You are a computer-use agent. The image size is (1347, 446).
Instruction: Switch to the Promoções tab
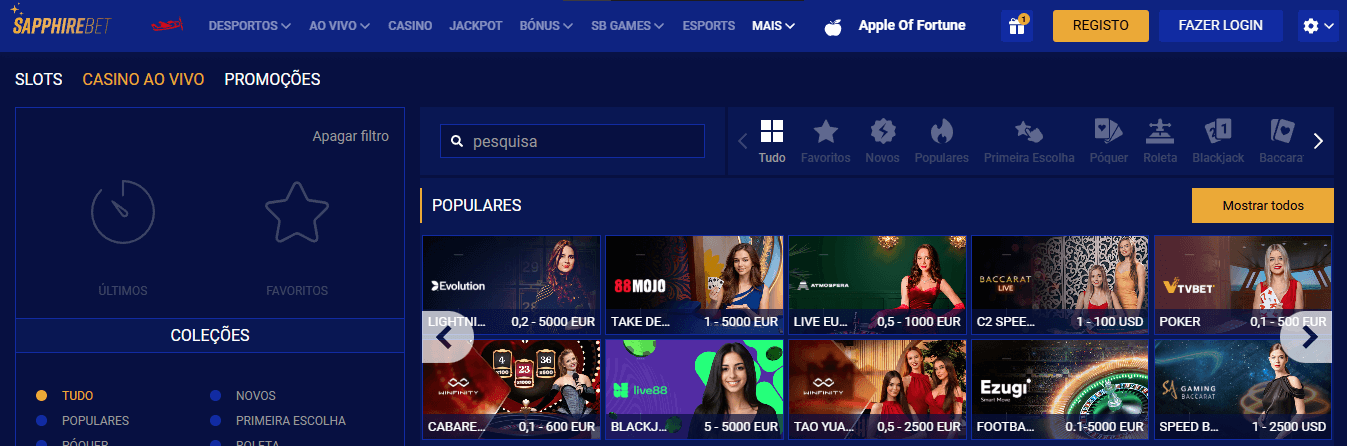[272, 79]
